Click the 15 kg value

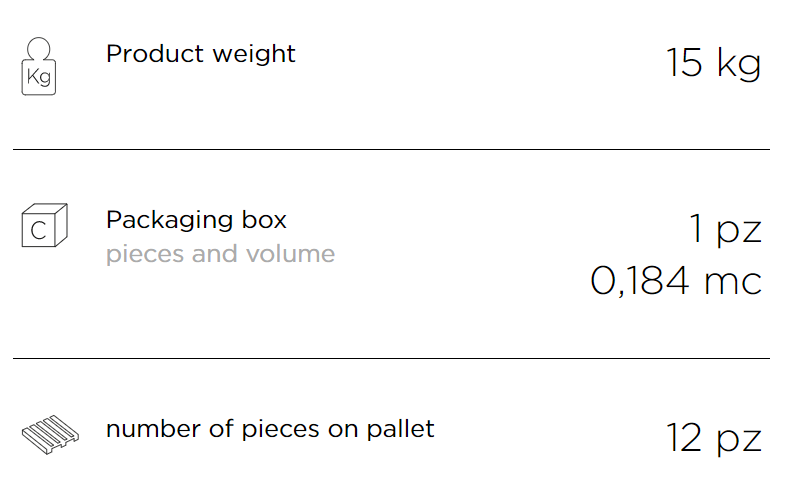coord(714,63)
